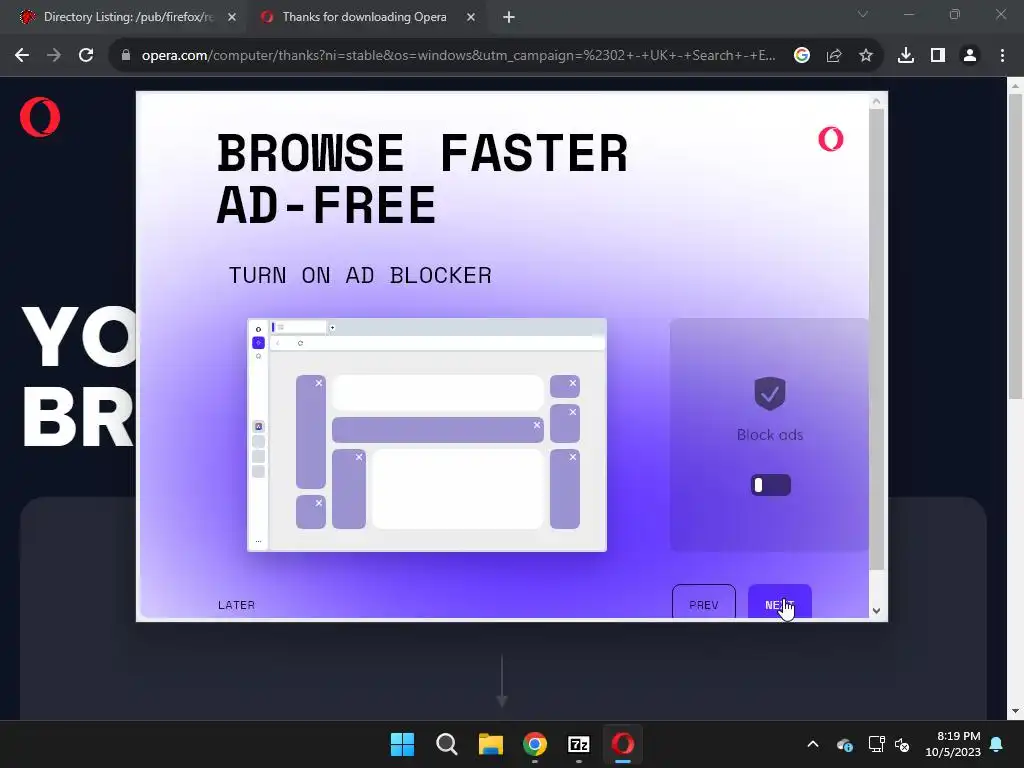
Task: Click the PREV button
Action: [704, 602]
